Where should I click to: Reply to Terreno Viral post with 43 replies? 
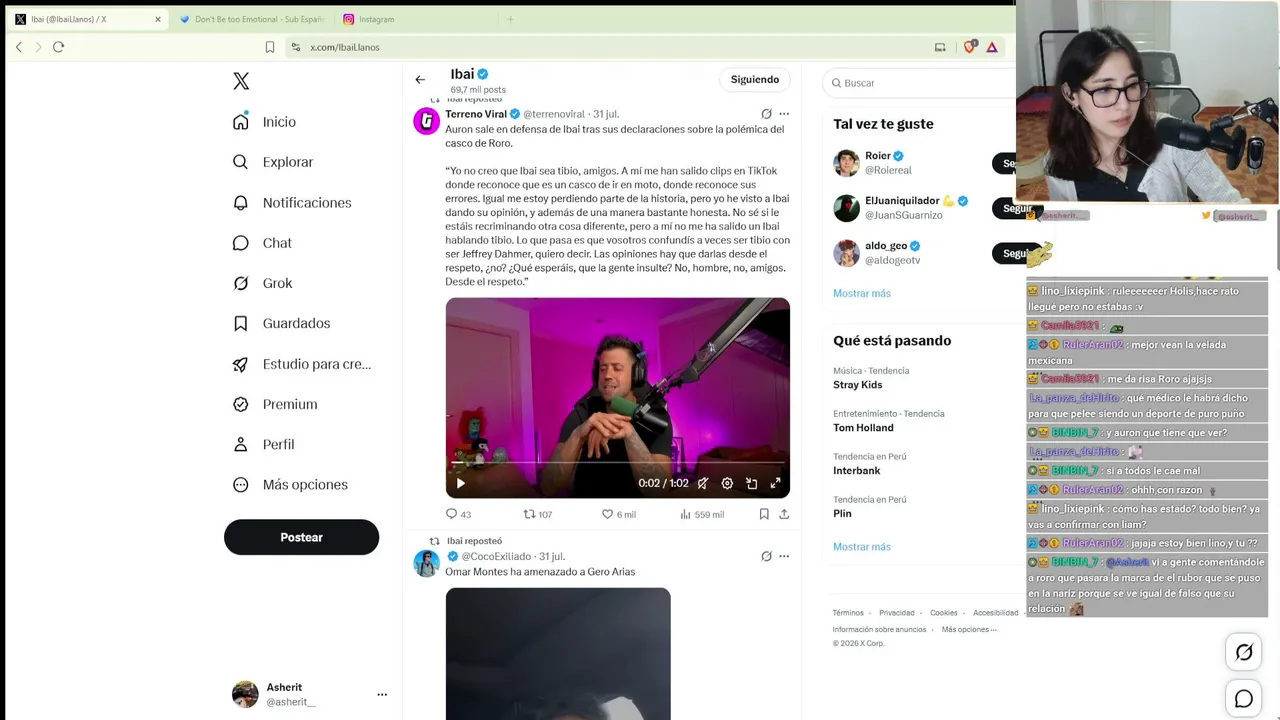[458, 514]
